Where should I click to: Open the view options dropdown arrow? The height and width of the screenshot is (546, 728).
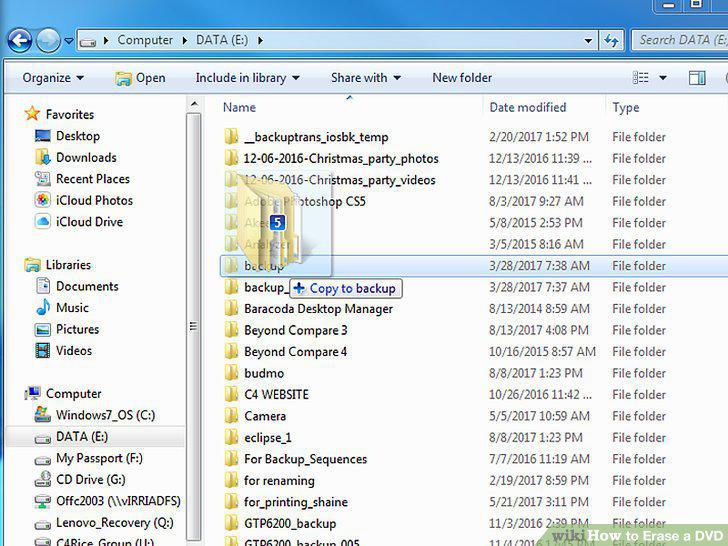click(x=663, y=78)
